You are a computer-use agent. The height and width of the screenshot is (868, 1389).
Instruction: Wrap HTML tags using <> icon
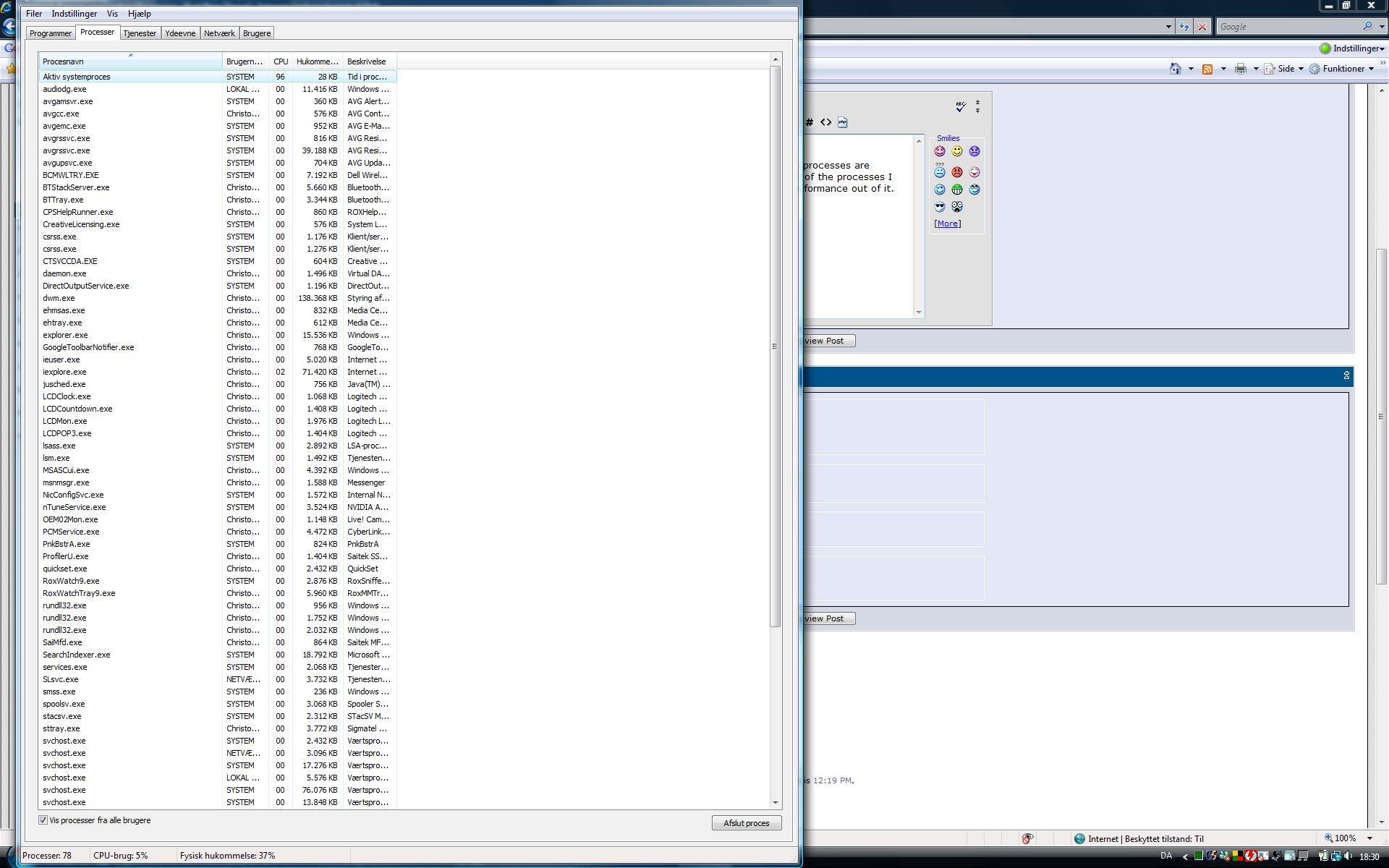coord(825,122)
